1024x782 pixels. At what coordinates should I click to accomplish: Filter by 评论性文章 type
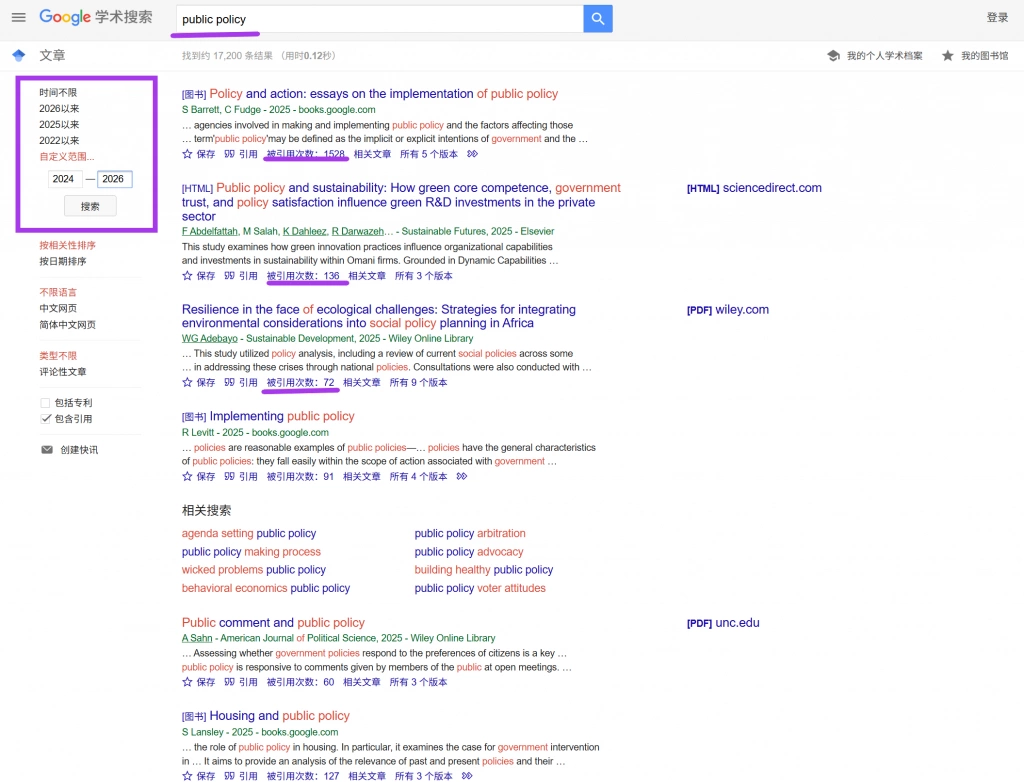(63, 372)
